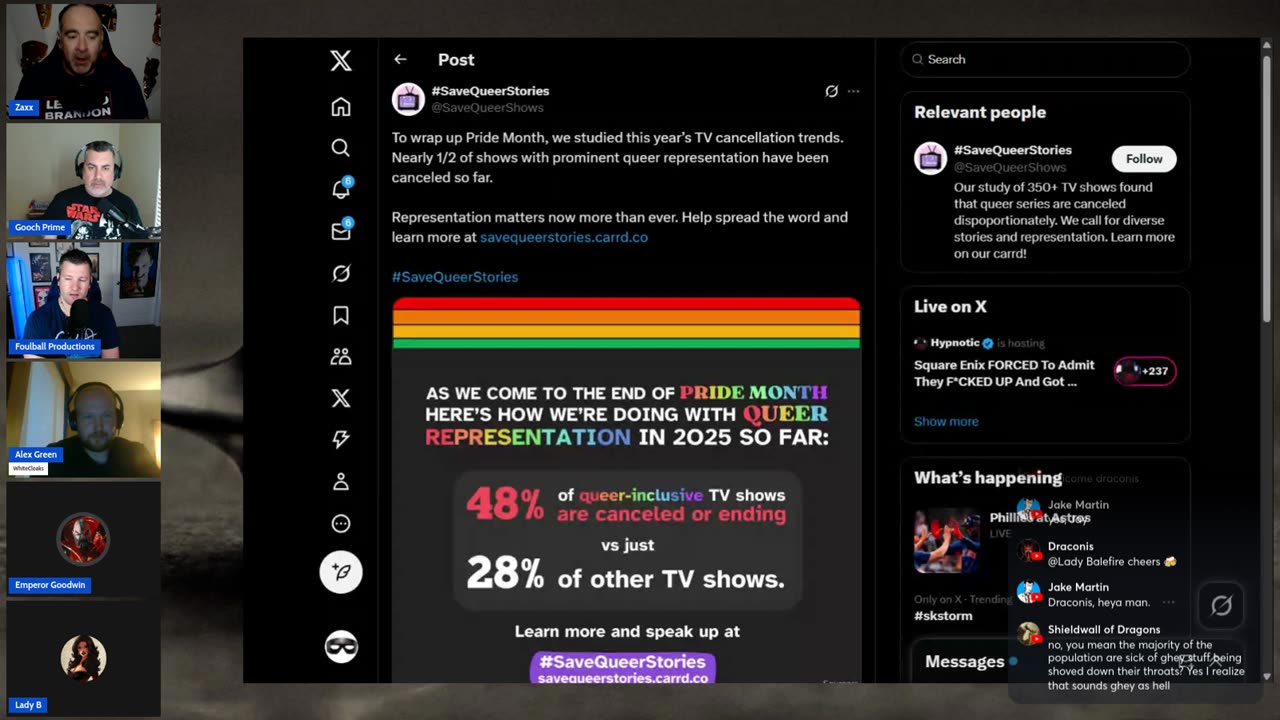This screenshot has width=1280, height=720.
Task: Open #SaveQueerStories avatar in Relevant people
Action: [x=930, y=159]
